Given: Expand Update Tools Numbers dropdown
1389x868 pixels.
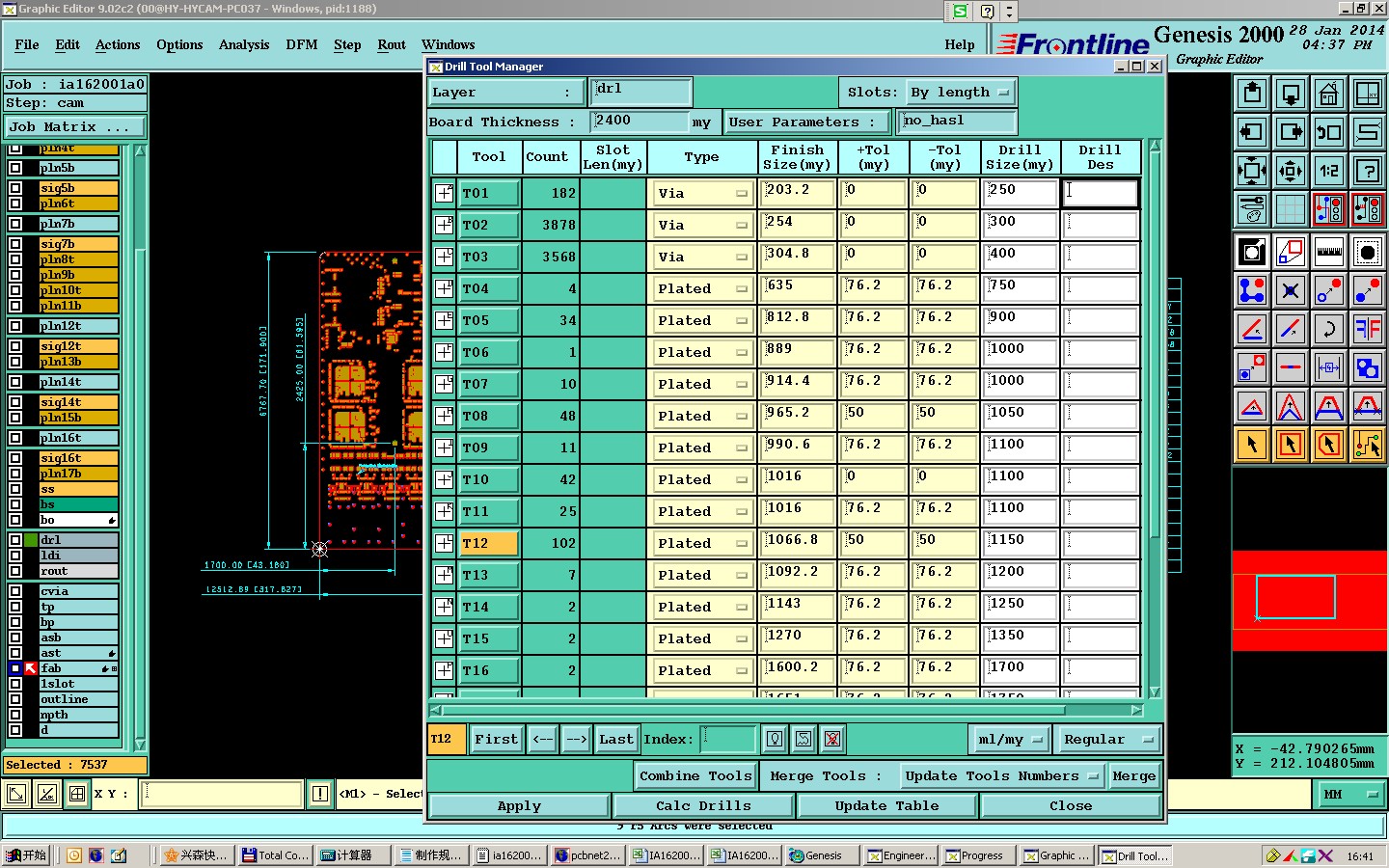Looking at the screenshot, I should [x=1002, y=776].
